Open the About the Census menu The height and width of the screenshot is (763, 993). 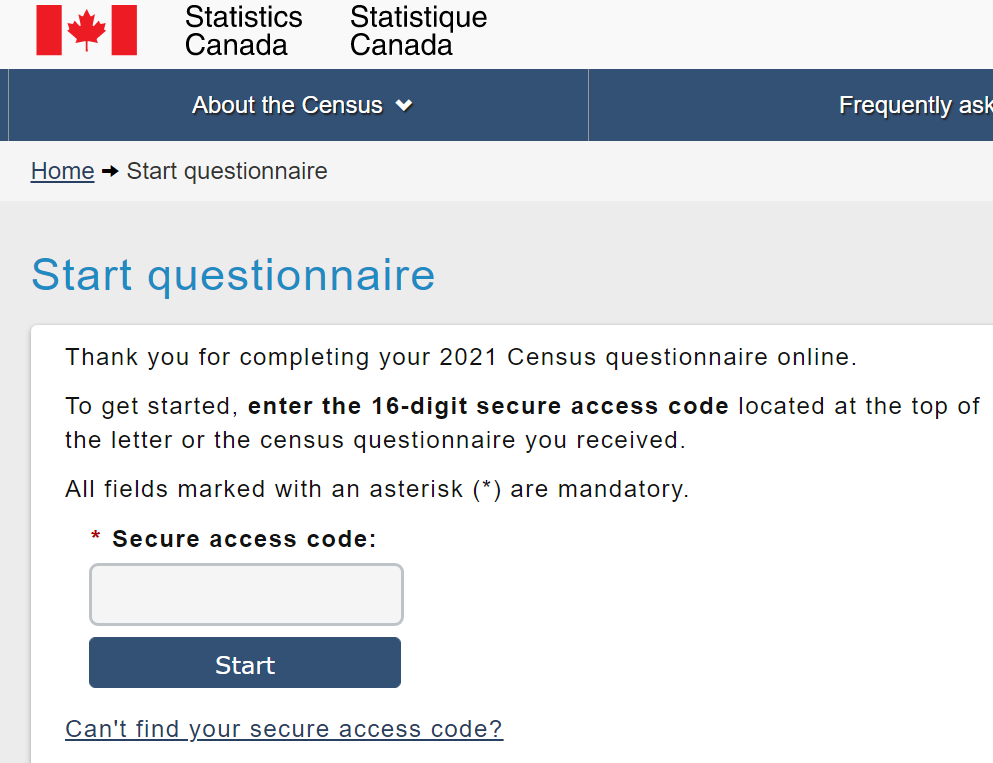[x=287, y=105]
